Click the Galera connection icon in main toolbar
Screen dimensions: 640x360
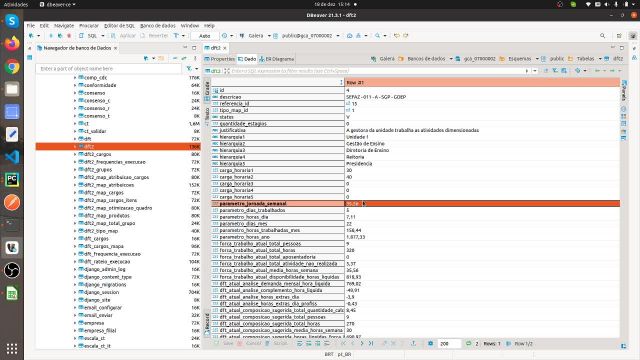pyautogui.click(x=242, y=36)
